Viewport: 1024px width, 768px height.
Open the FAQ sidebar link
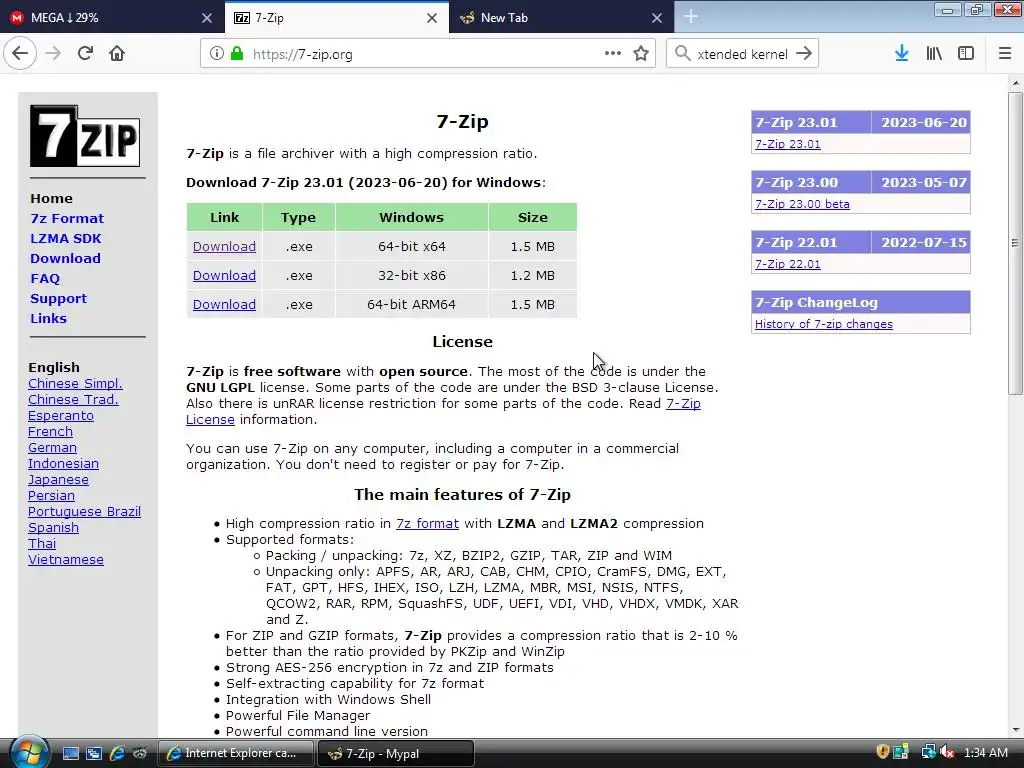point(45,278)
